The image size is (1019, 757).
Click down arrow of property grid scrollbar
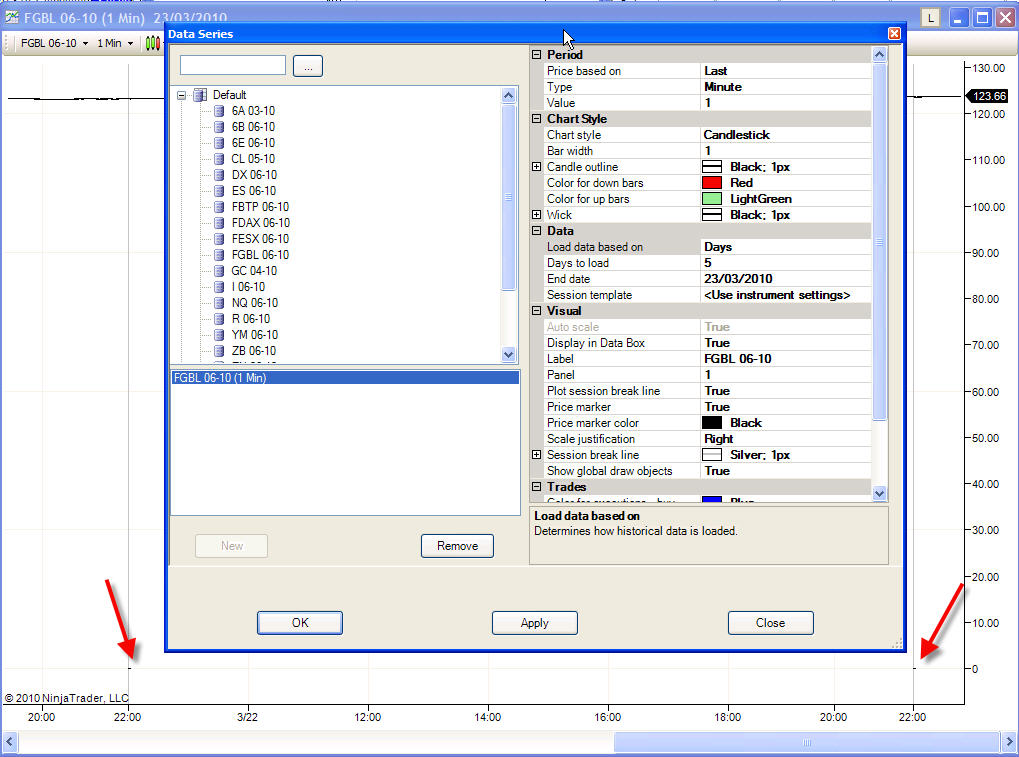[x=879, y=493]
